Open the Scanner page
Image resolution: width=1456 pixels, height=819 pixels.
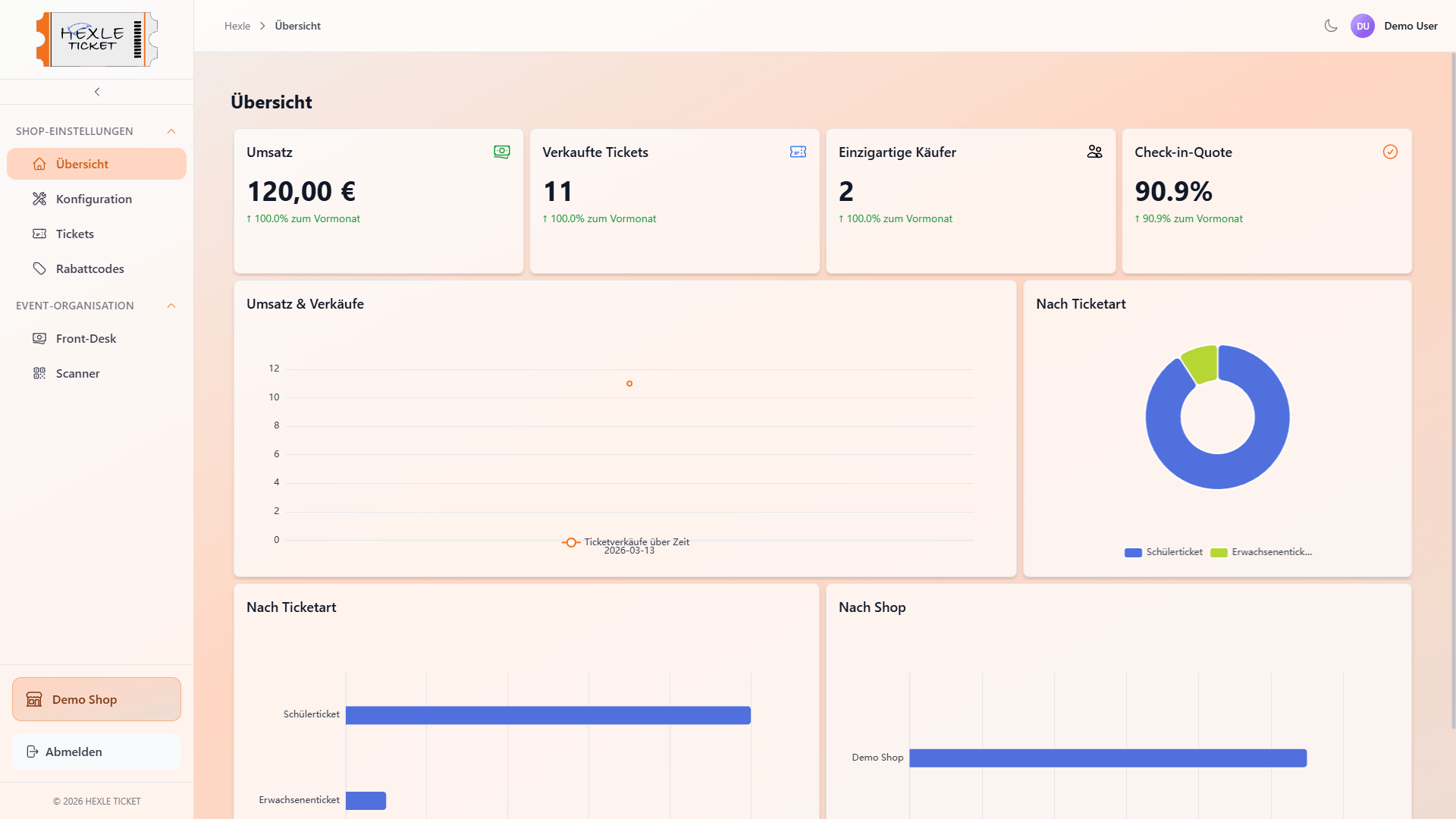[x=77, y=373]
